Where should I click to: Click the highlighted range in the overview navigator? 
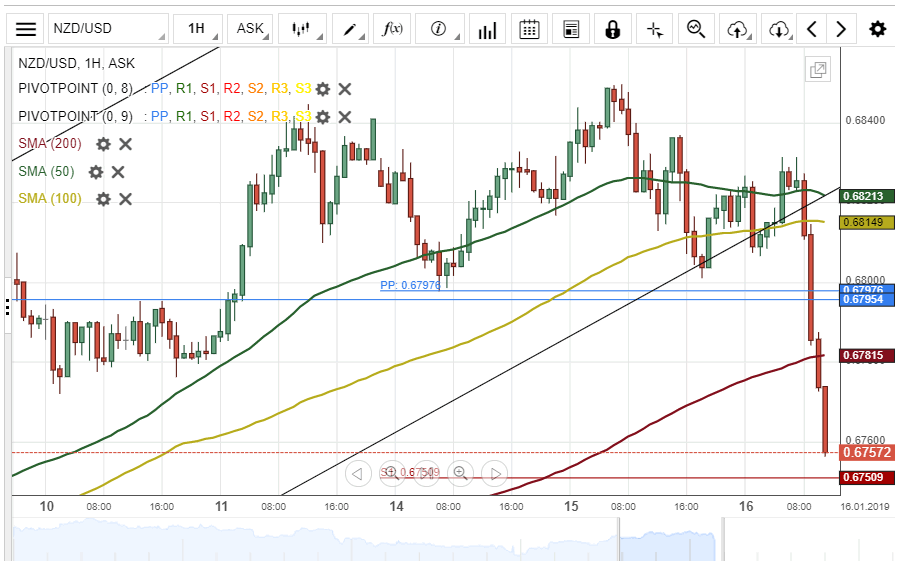tap(667, 545)
